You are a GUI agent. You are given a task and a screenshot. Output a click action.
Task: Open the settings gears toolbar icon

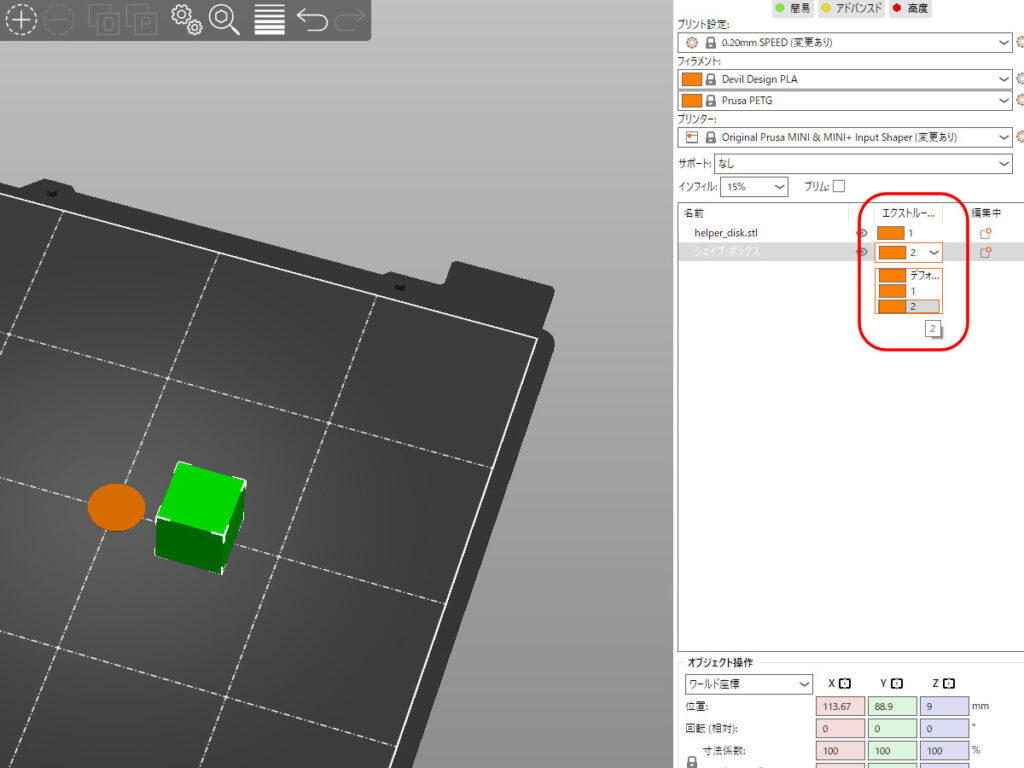(x=186, y=20)
